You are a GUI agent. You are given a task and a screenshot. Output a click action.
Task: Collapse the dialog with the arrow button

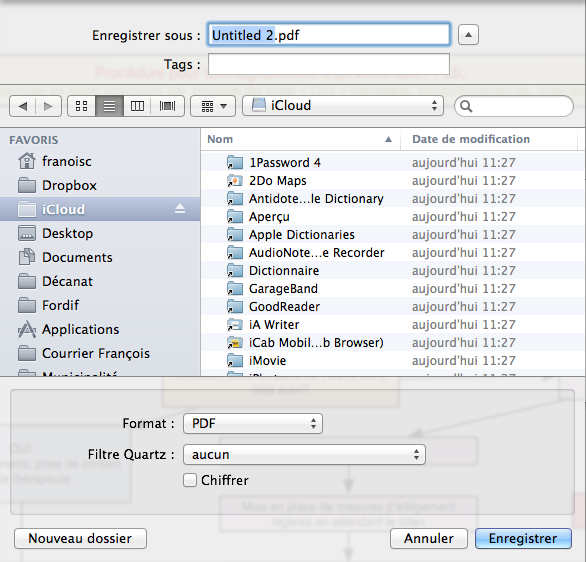point(468,35)
